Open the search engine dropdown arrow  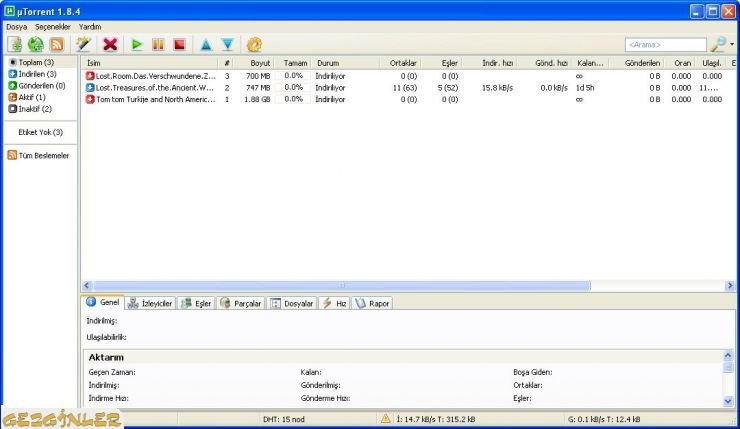(x=732, y=44)
